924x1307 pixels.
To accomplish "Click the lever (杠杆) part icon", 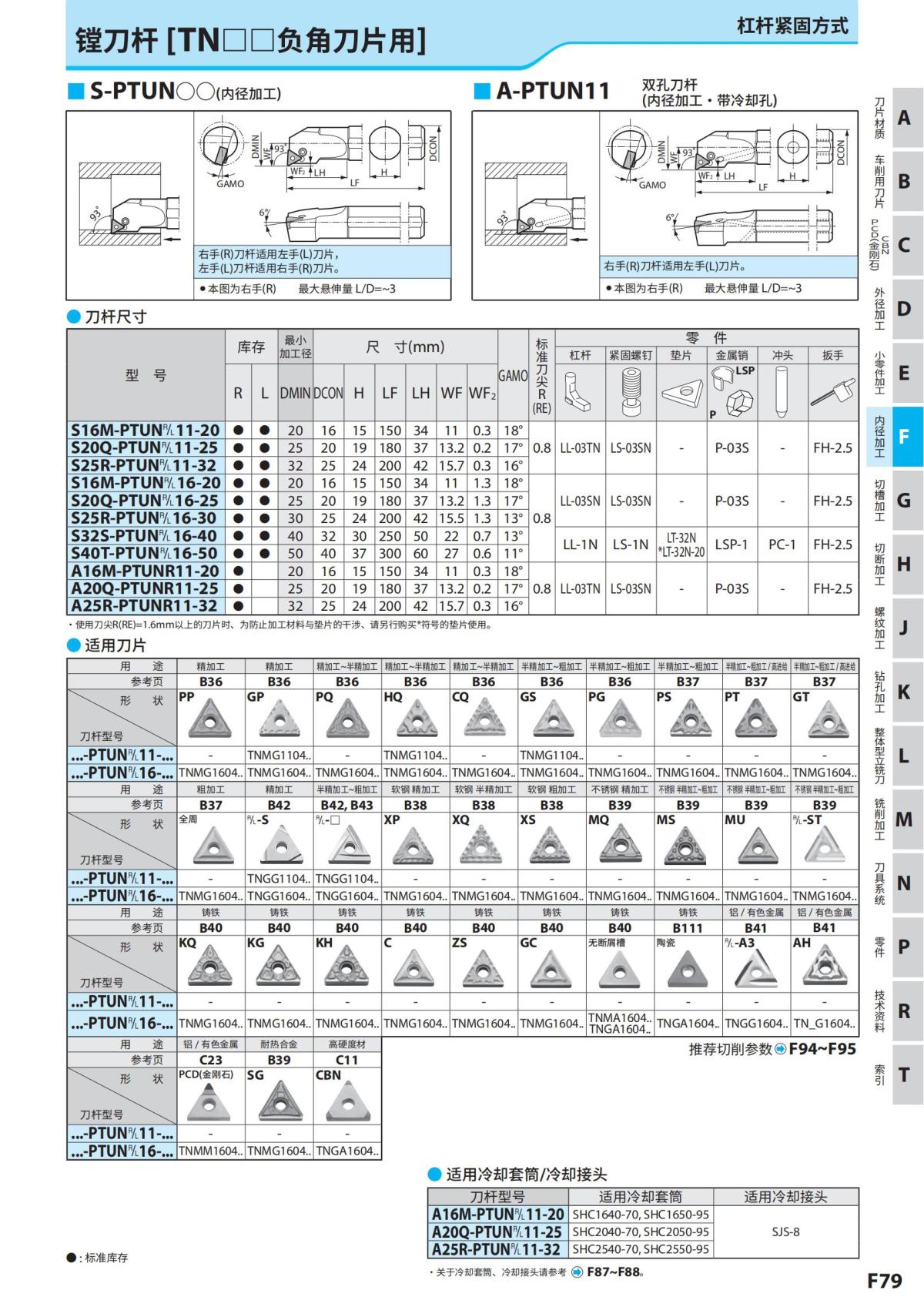I will tap(579, 393).
